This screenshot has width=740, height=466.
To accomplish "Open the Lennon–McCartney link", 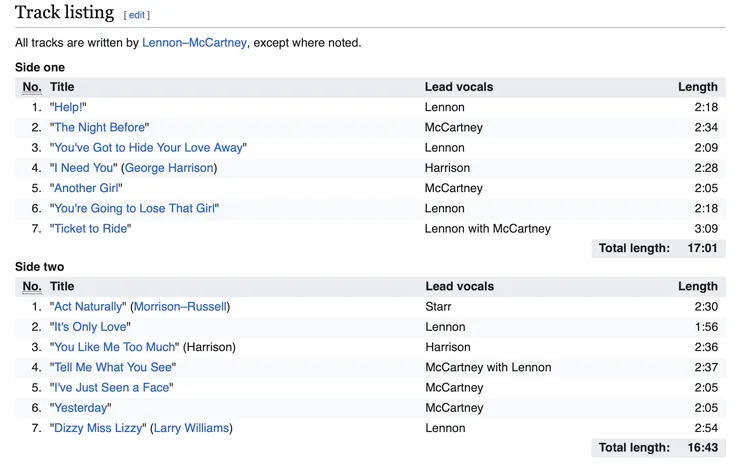I will (x=194, y=43).
